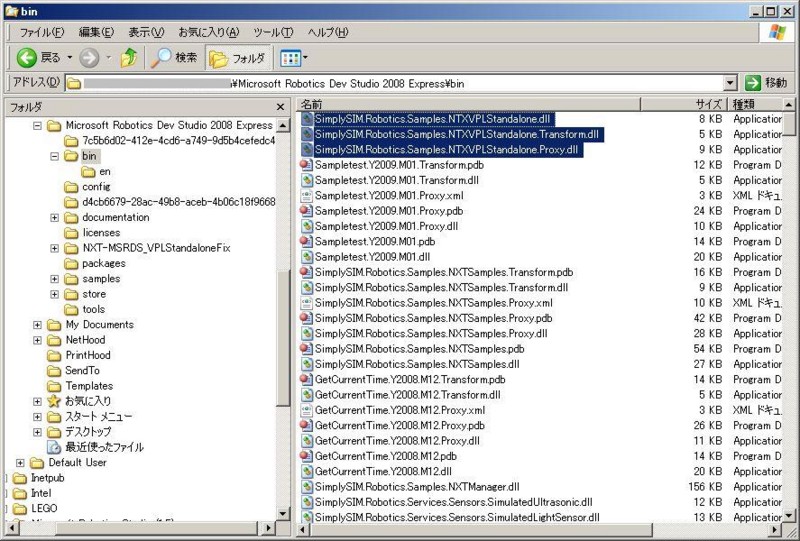This screenshot has width=800, height=541.
Task: Open the Views button dropdown arrow
Action: [305, 58]
